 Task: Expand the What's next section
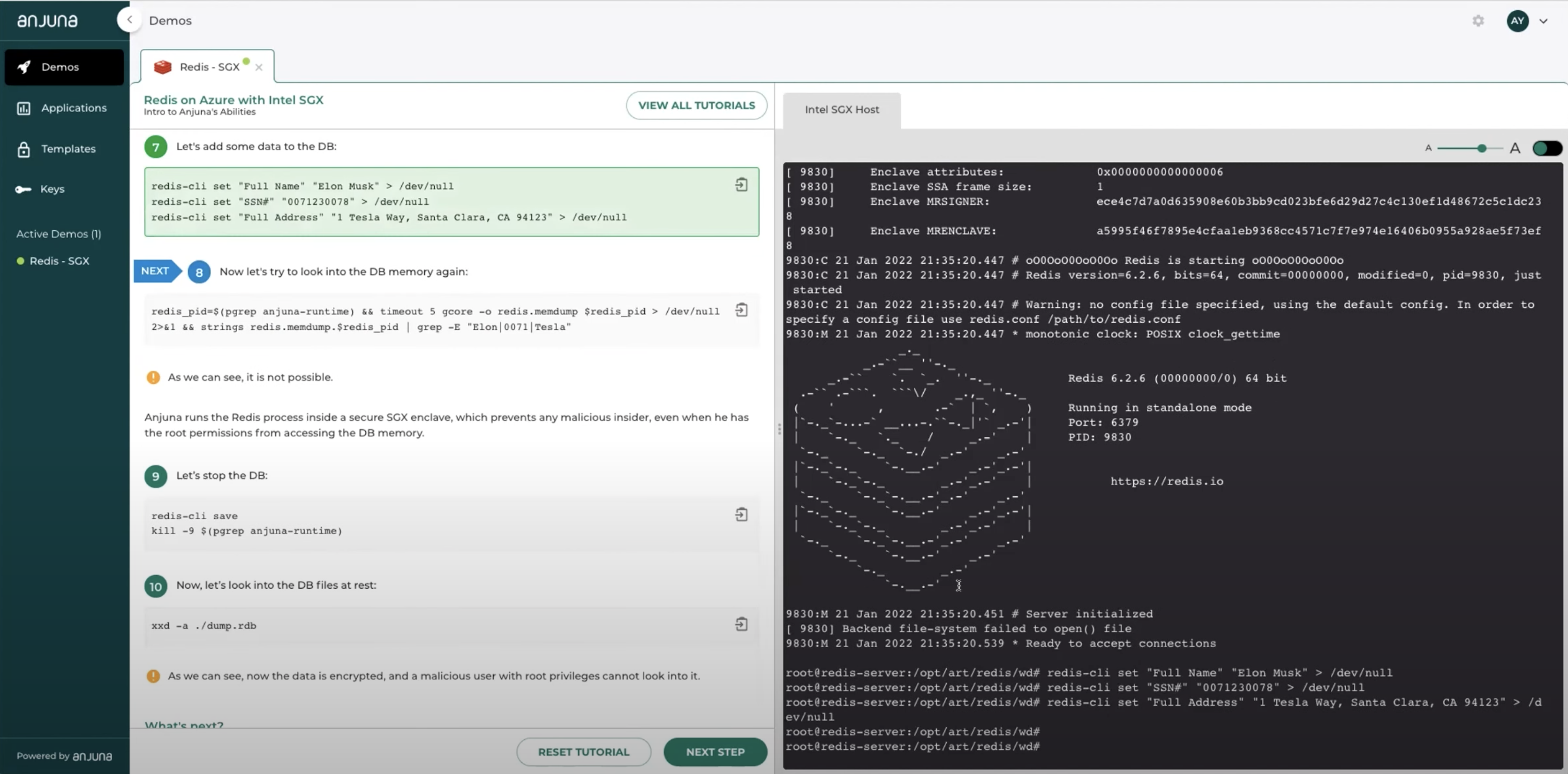tap(184, 725)
